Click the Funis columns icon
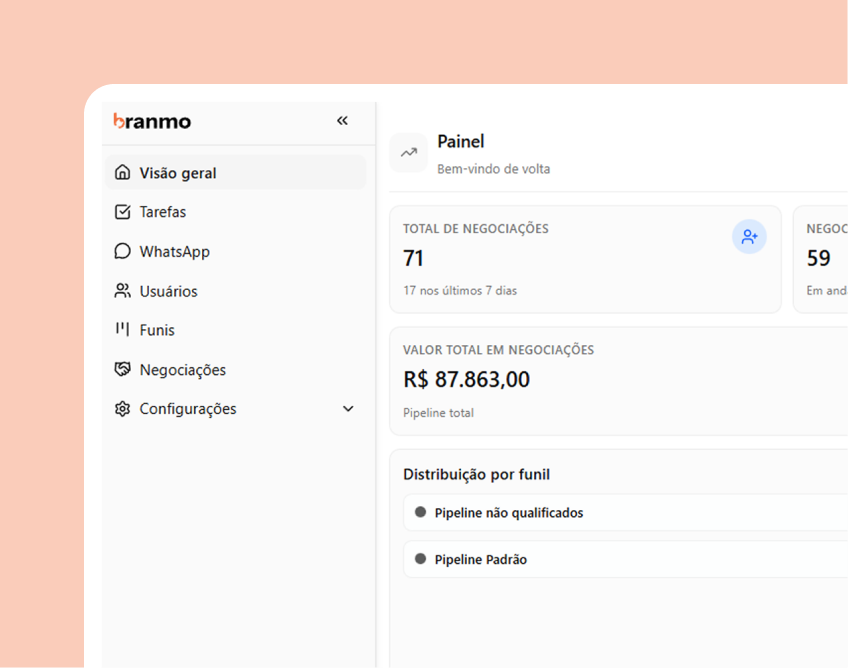The width and height of the screenshot is (848, 668). click(x=123, y=329)
